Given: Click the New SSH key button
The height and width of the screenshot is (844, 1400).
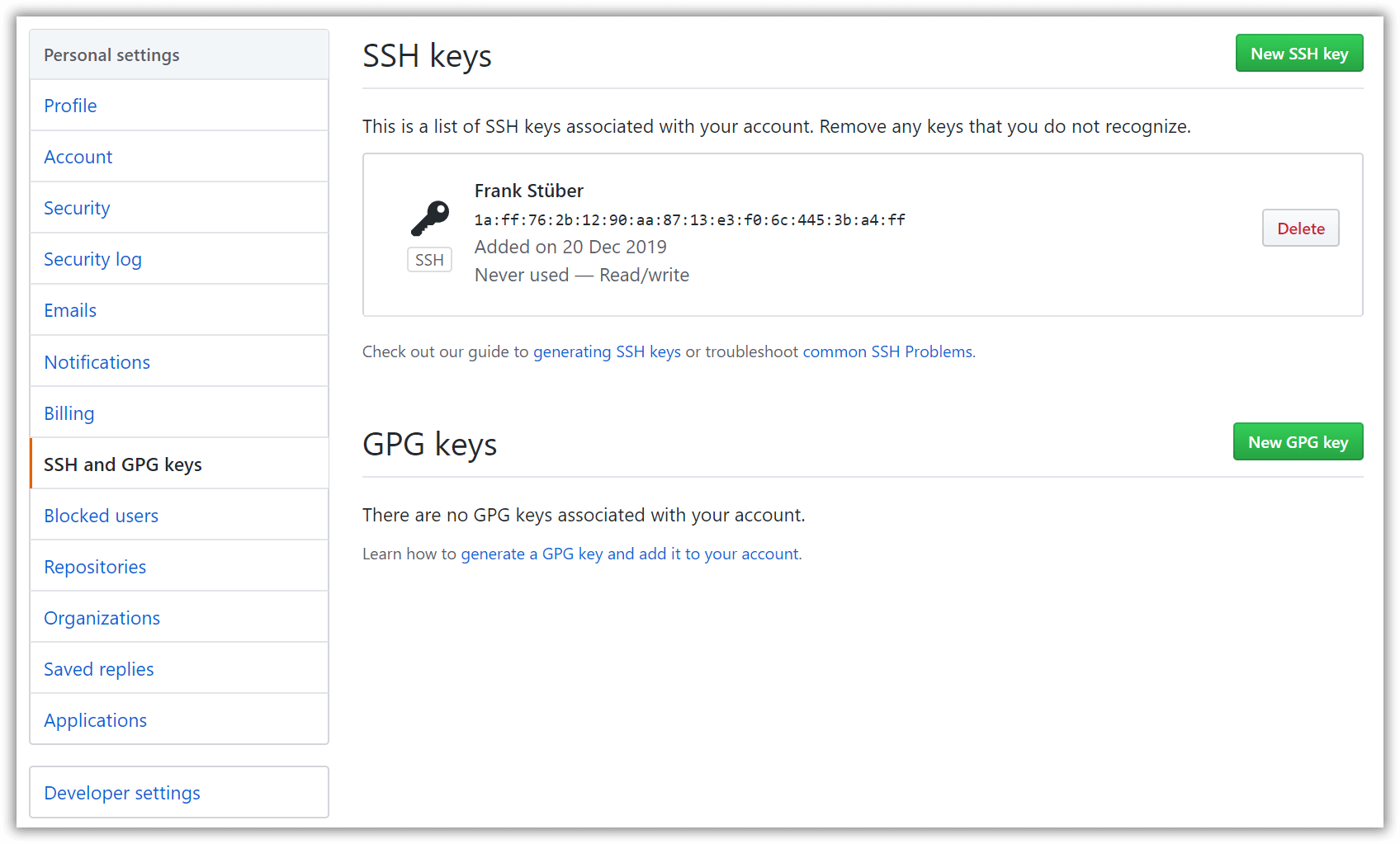Looking at the screenshot, I should (1299, 53).
